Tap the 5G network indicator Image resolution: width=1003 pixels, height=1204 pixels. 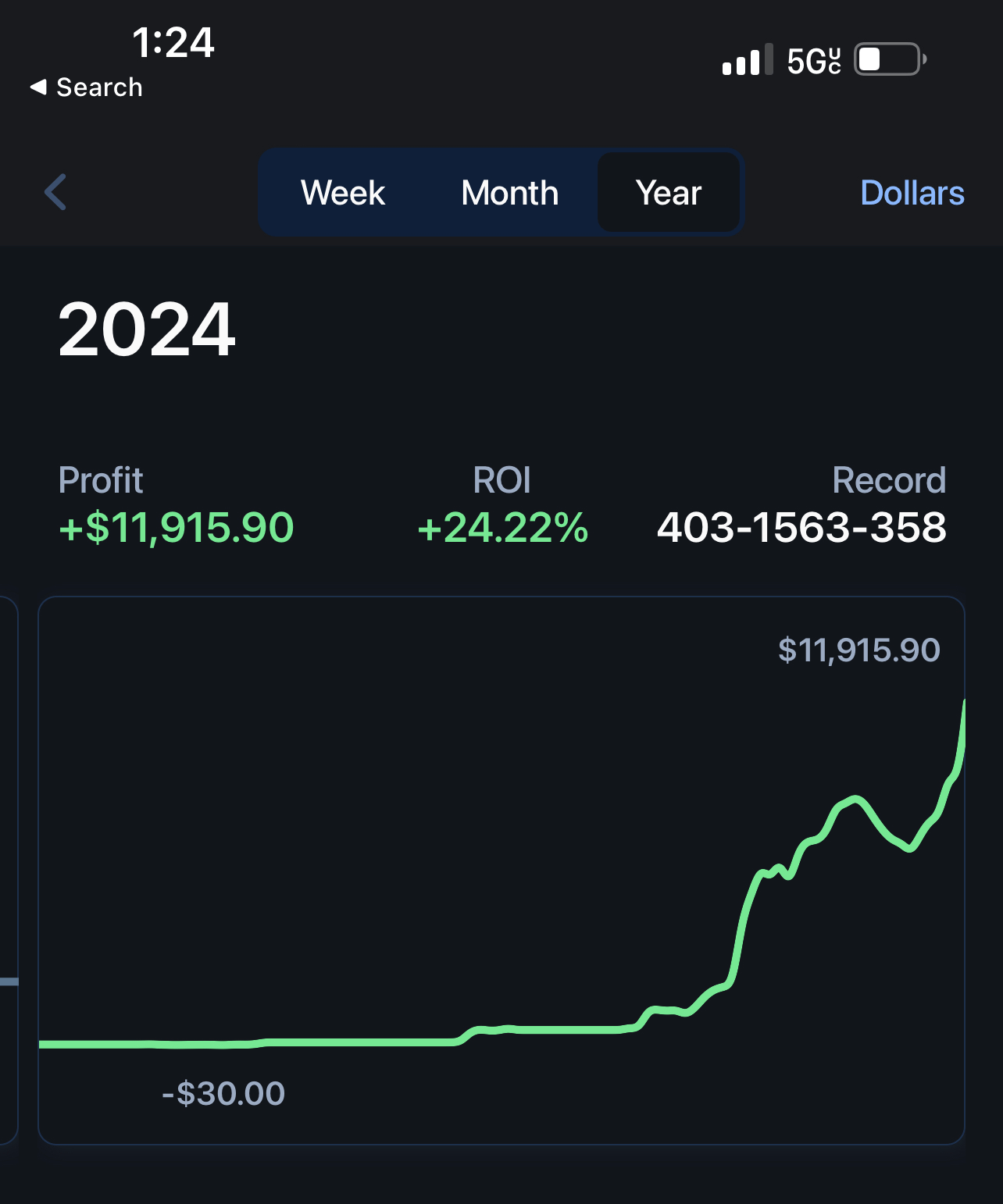tap(813, 61)
